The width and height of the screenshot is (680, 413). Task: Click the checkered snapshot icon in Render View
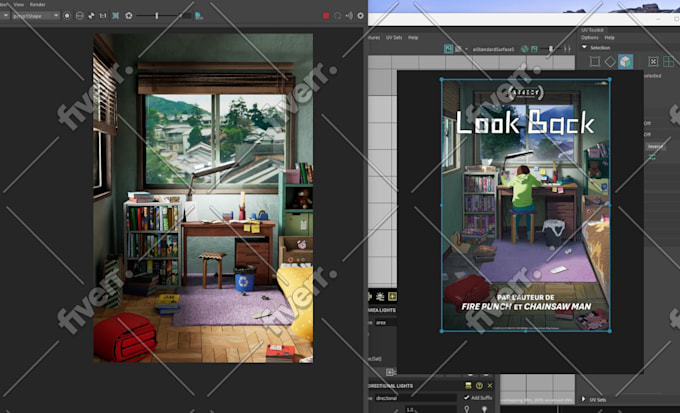pos(91,16)
